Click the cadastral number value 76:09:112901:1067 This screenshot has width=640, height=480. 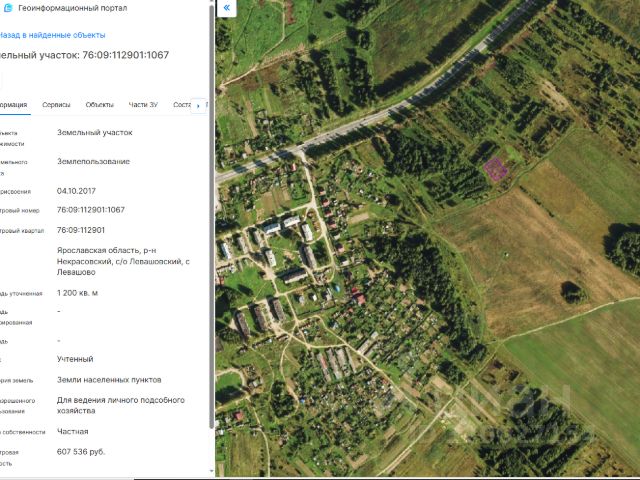pyautogui.click(x=91, y=210)
